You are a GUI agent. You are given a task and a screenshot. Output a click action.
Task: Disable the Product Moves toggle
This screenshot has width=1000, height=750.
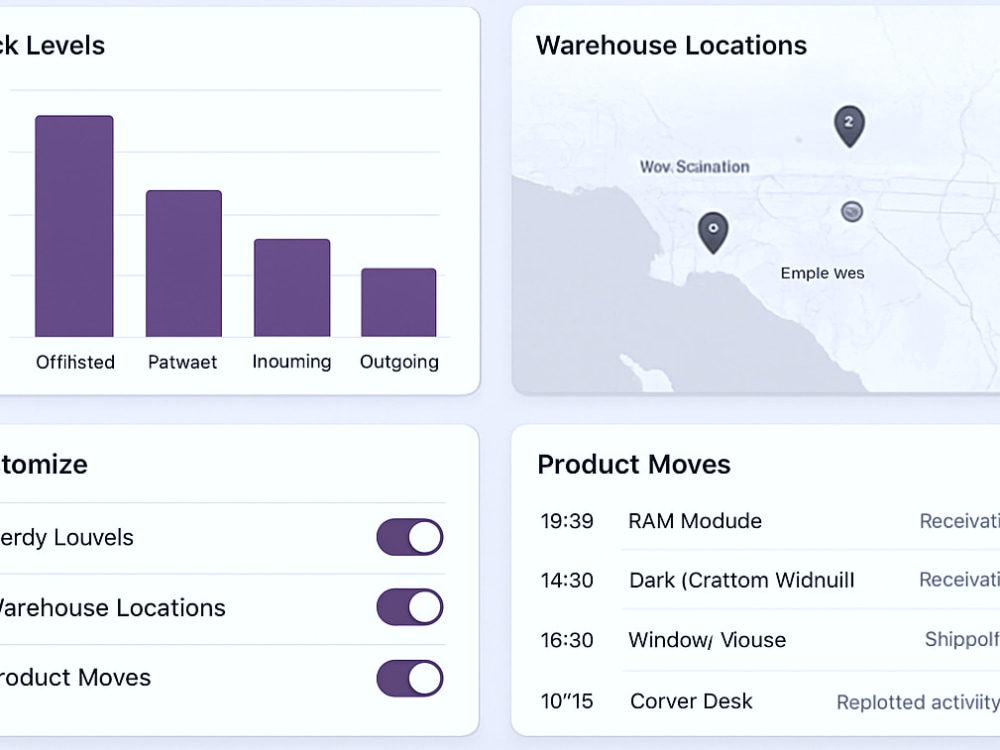[x=409, y=678]
